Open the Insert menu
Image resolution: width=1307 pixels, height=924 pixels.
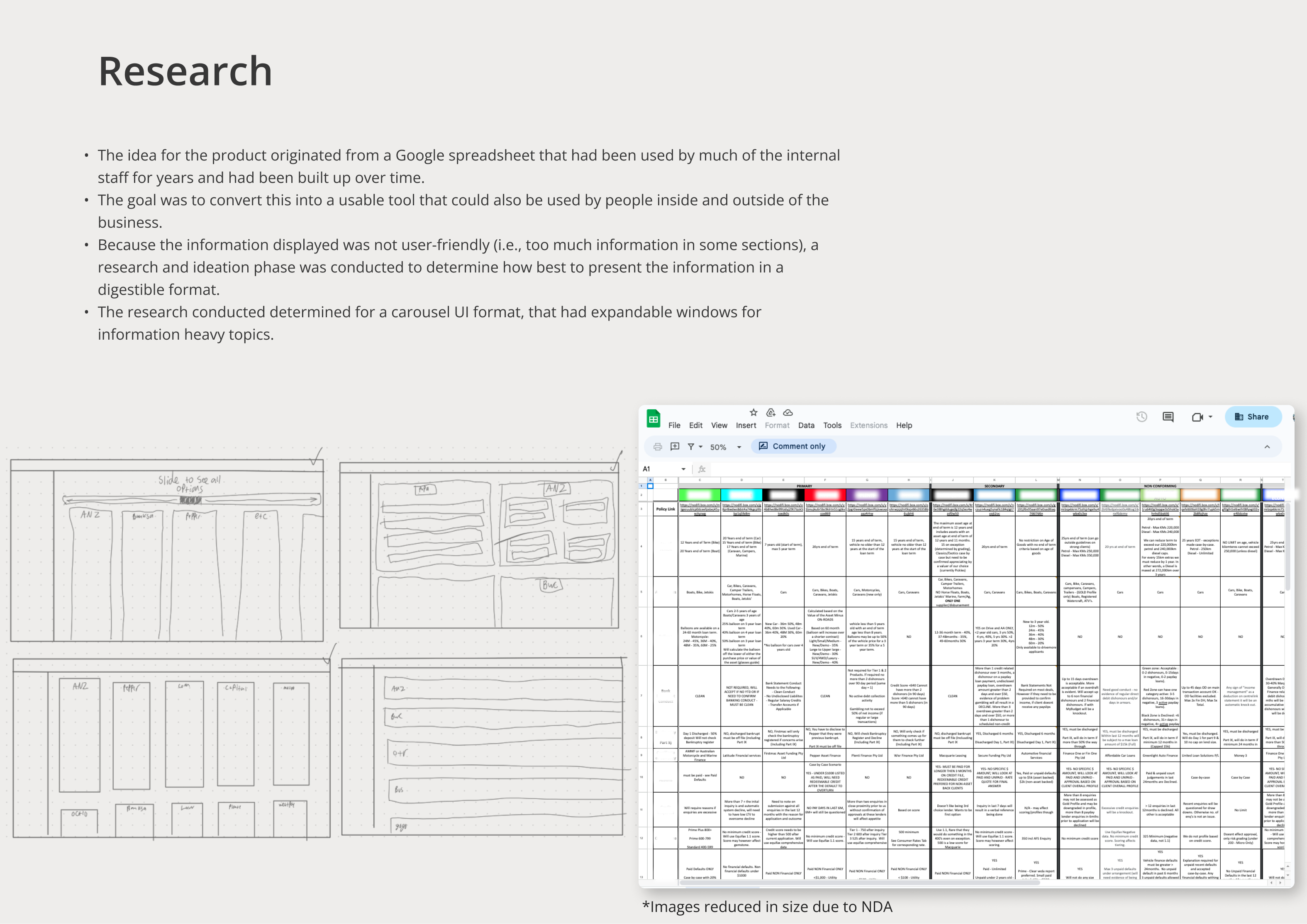746,426
